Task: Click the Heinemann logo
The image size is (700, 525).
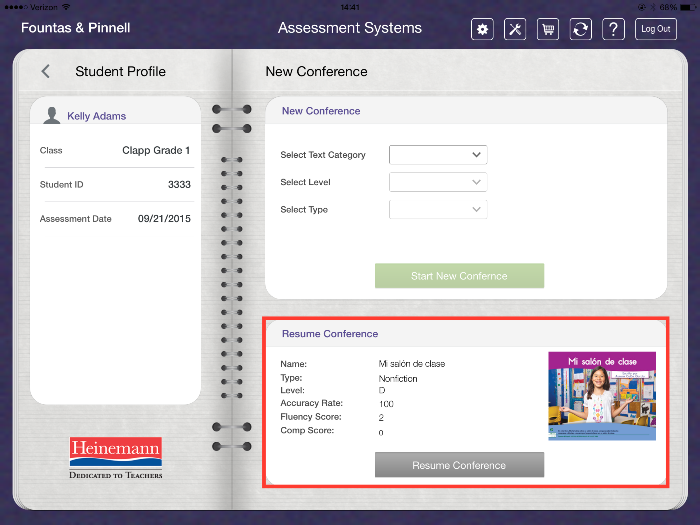Action: pyautogui.click(x=116, y=458)
